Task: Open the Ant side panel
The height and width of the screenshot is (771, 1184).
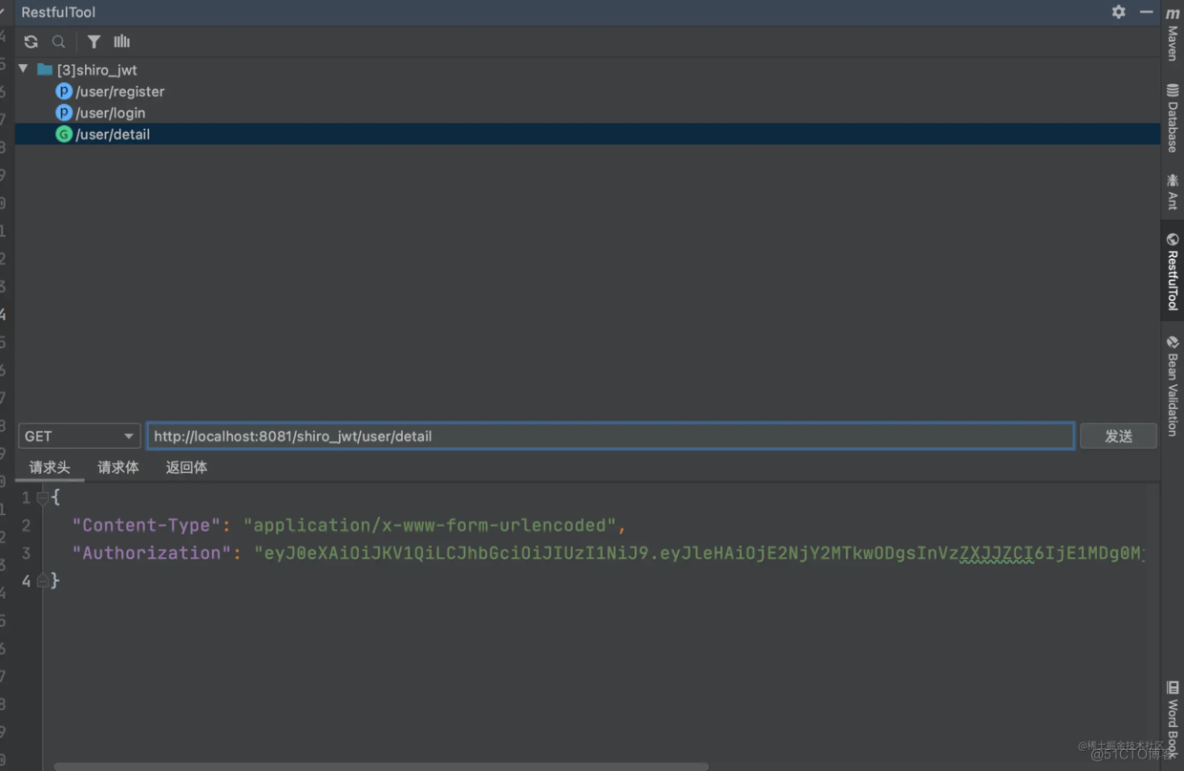Action: tap(1172, 191)
